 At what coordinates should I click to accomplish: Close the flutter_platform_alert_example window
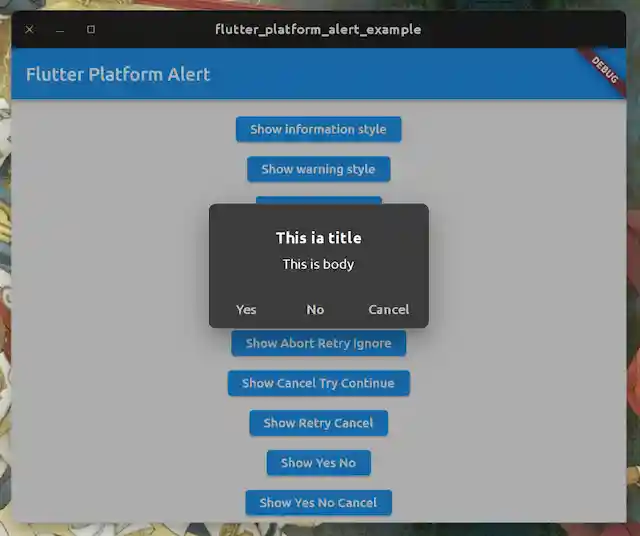pos(29,29)
